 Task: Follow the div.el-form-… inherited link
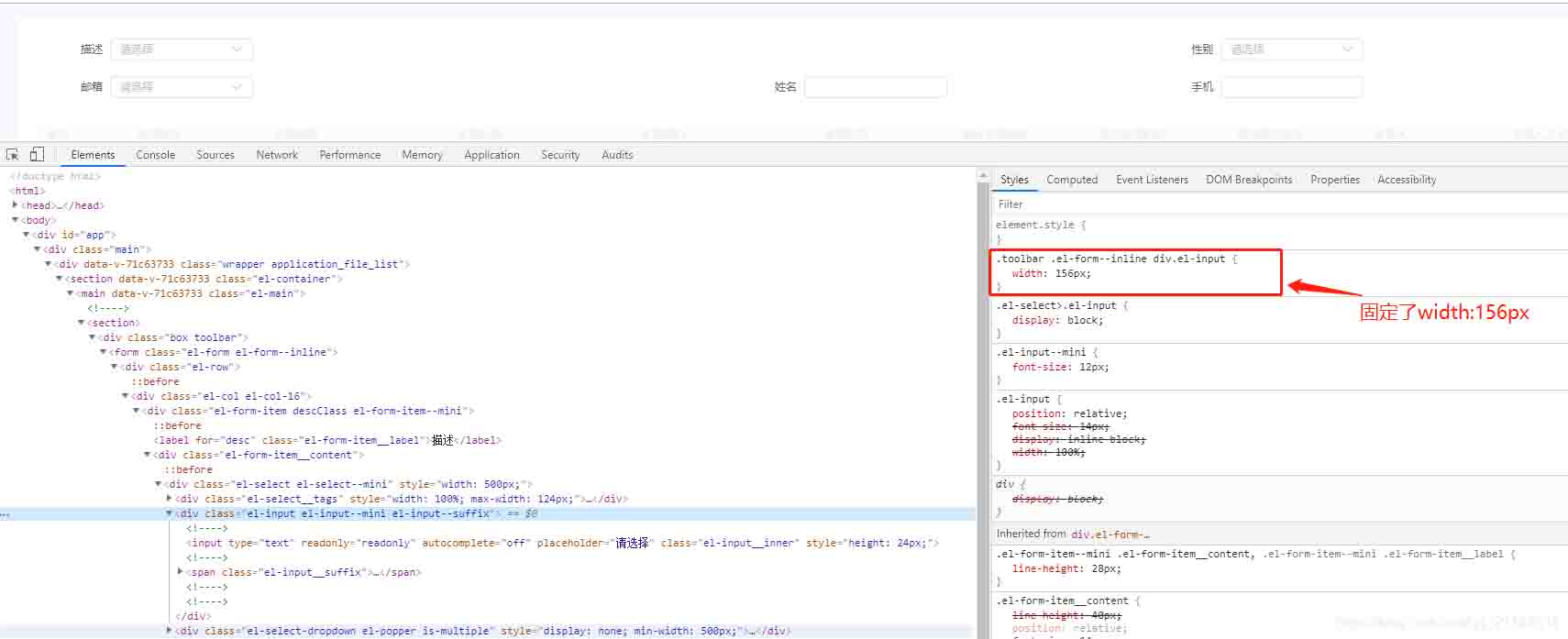tap(1110, 534)
